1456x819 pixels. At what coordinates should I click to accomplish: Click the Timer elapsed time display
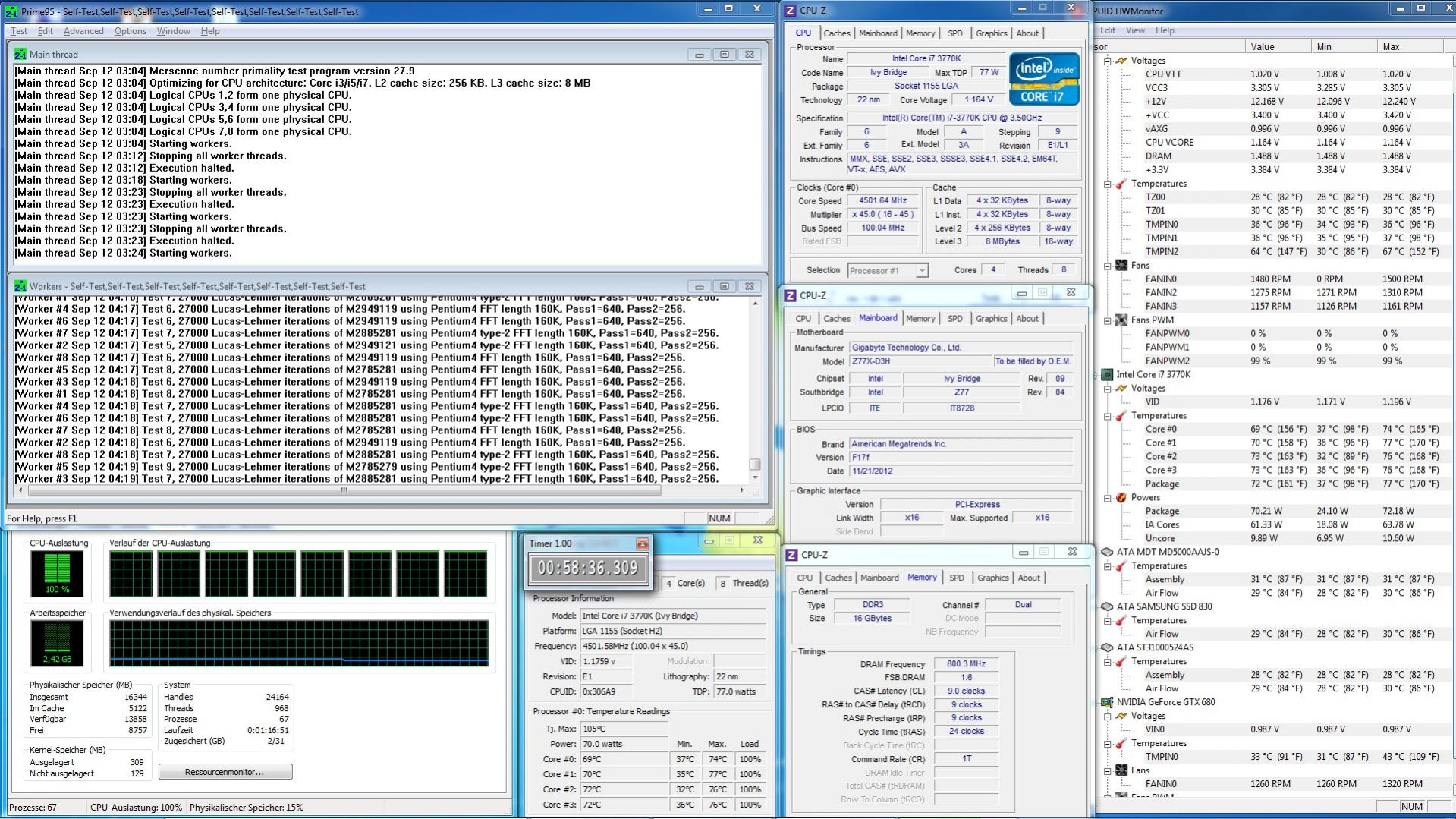click(x=588, y=568)
